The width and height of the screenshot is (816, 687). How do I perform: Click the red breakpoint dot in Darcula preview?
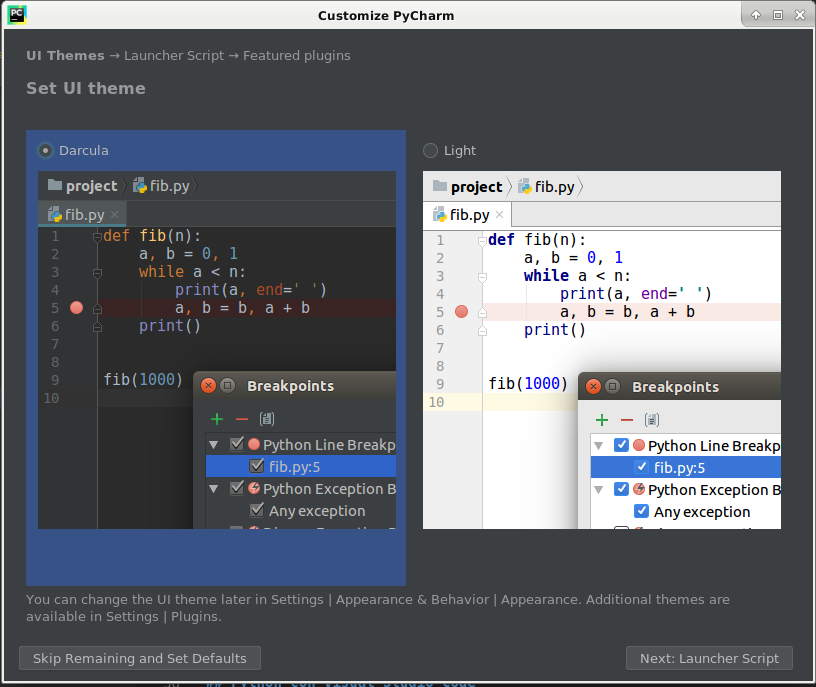(x=77, y=308)
